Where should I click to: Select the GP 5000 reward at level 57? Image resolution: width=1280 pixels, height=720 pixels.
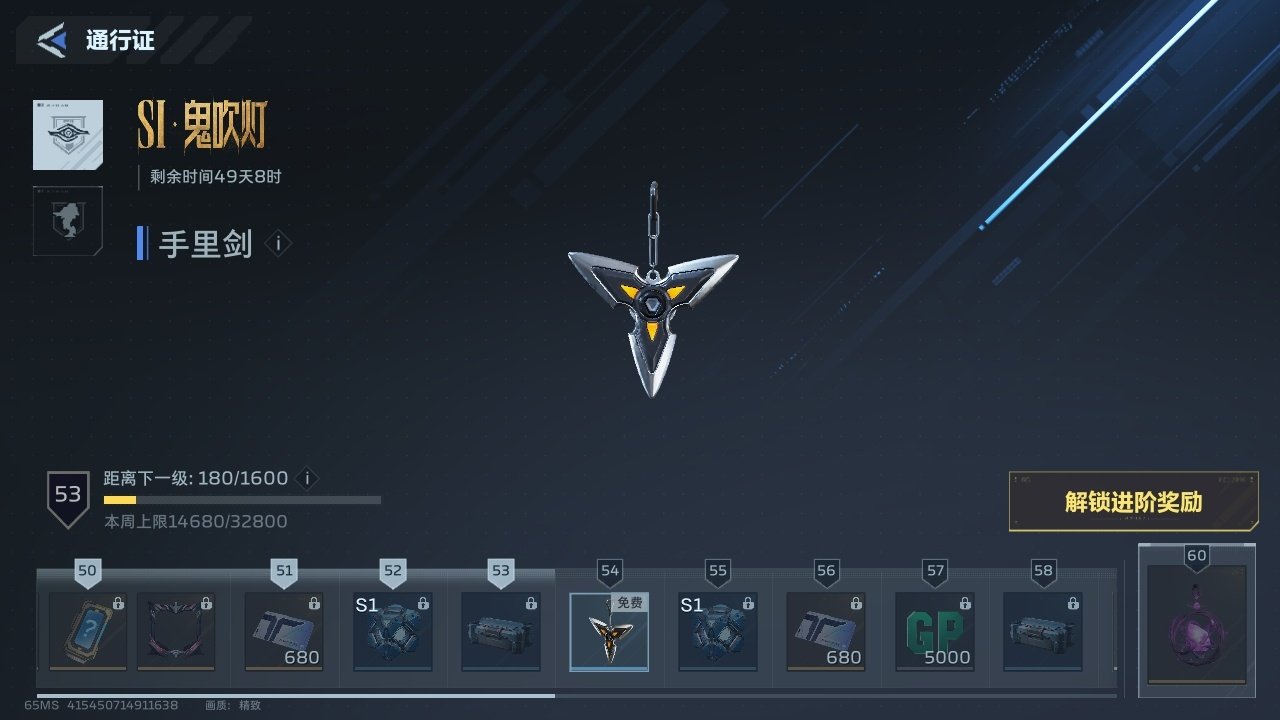[934, 631]
